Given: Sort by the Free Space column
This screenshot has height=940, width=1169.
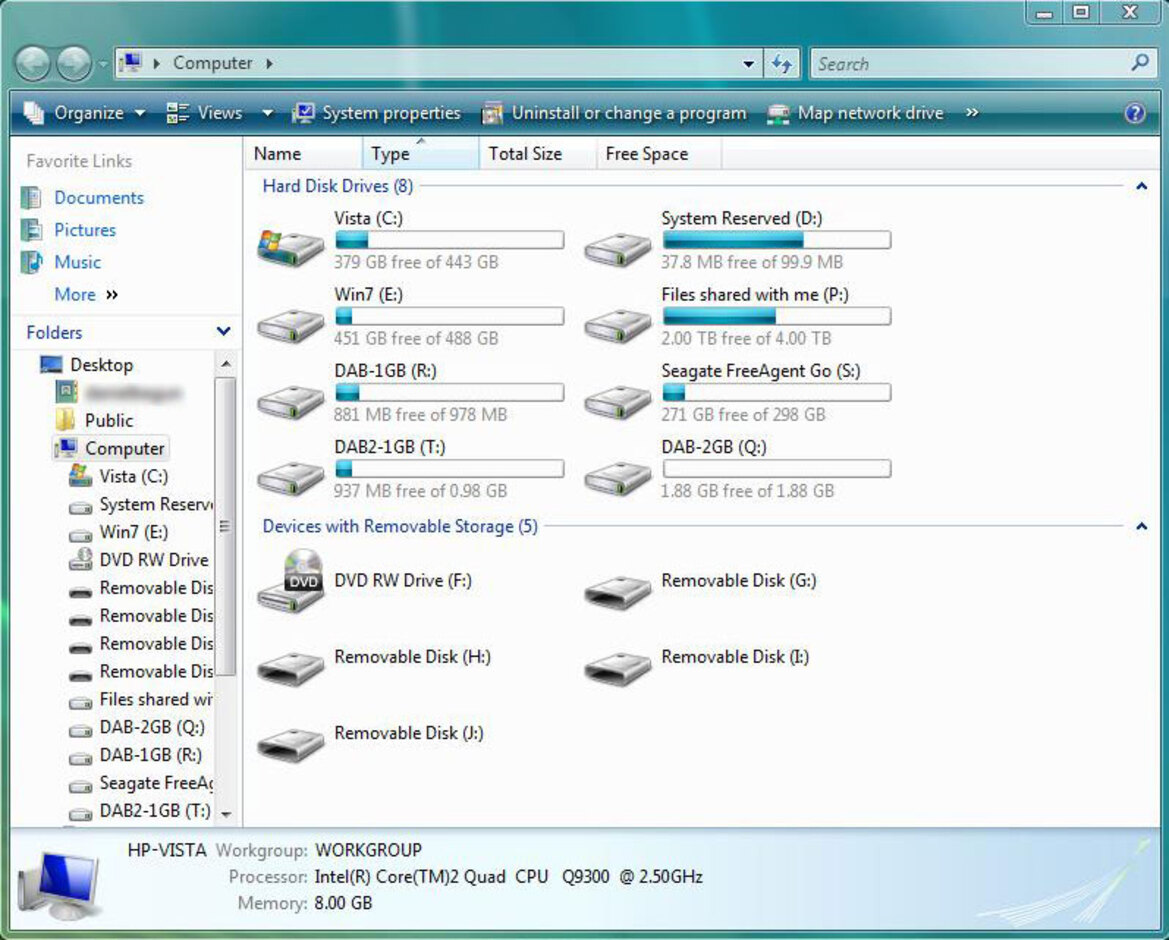Looking at the screenshot, I should pyautogui.click(x=658, y=154).
